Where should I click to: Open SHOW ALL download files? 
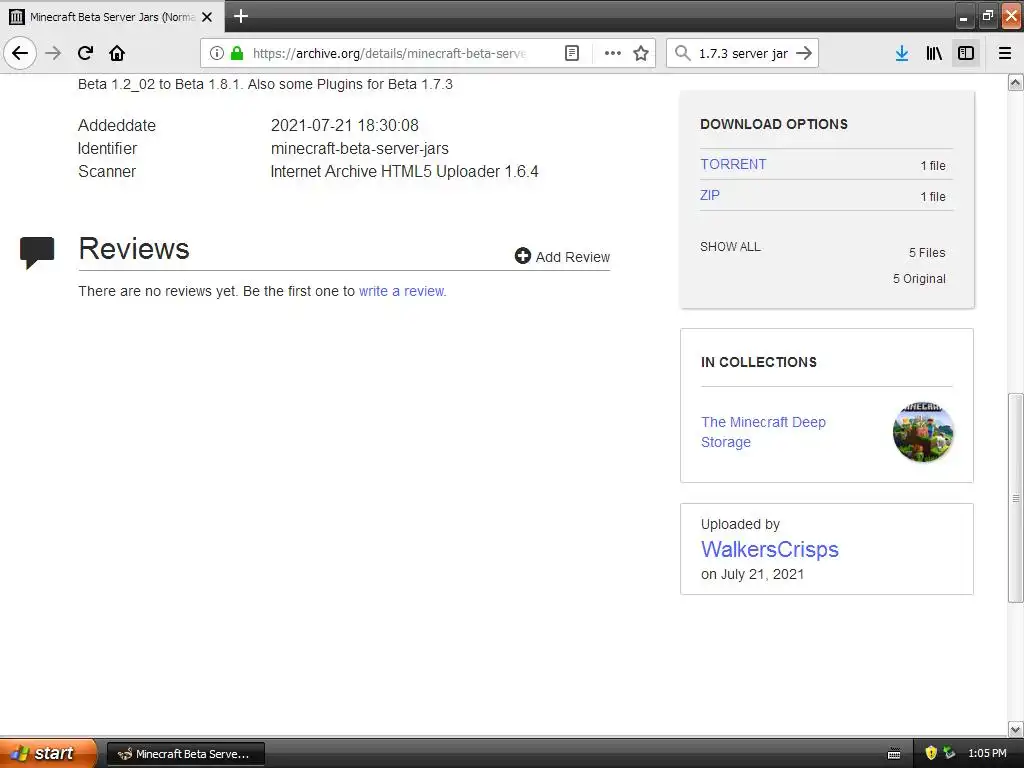click(x=730, y=247)
